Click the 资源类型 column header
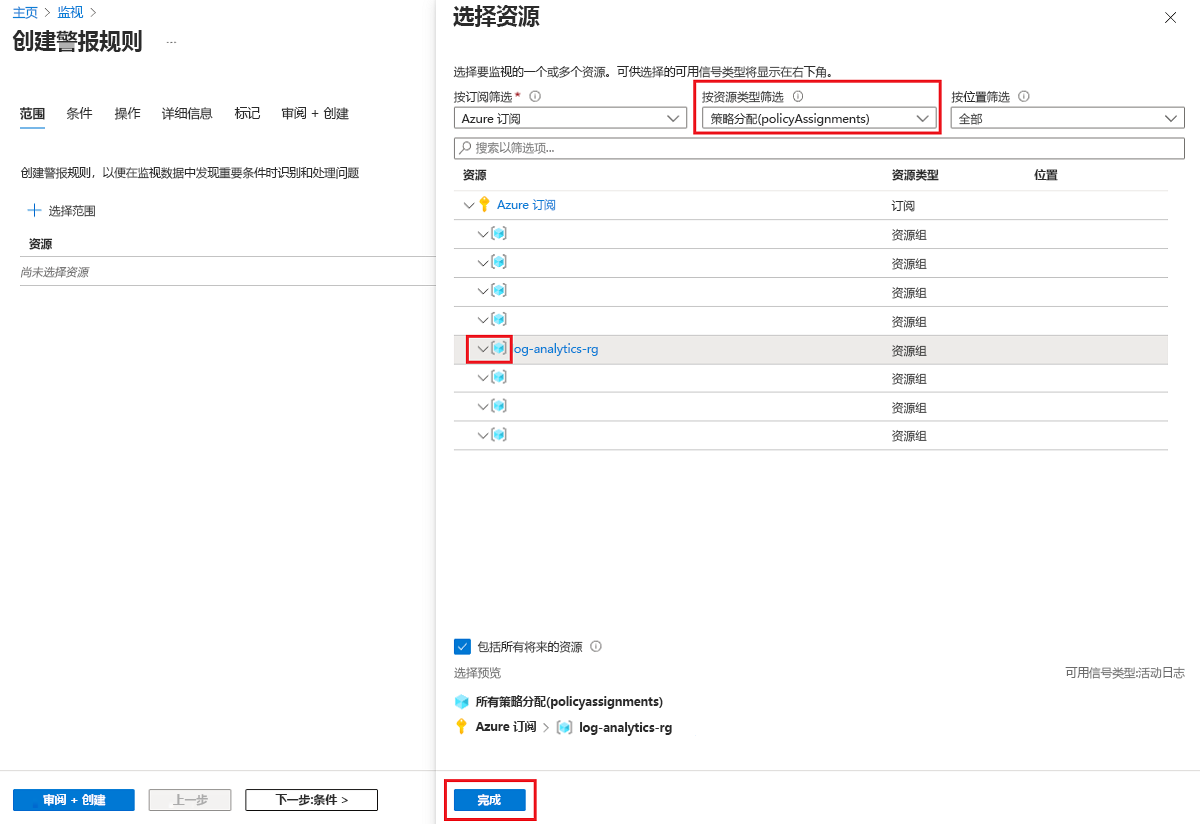 click(x=915, y=175)
